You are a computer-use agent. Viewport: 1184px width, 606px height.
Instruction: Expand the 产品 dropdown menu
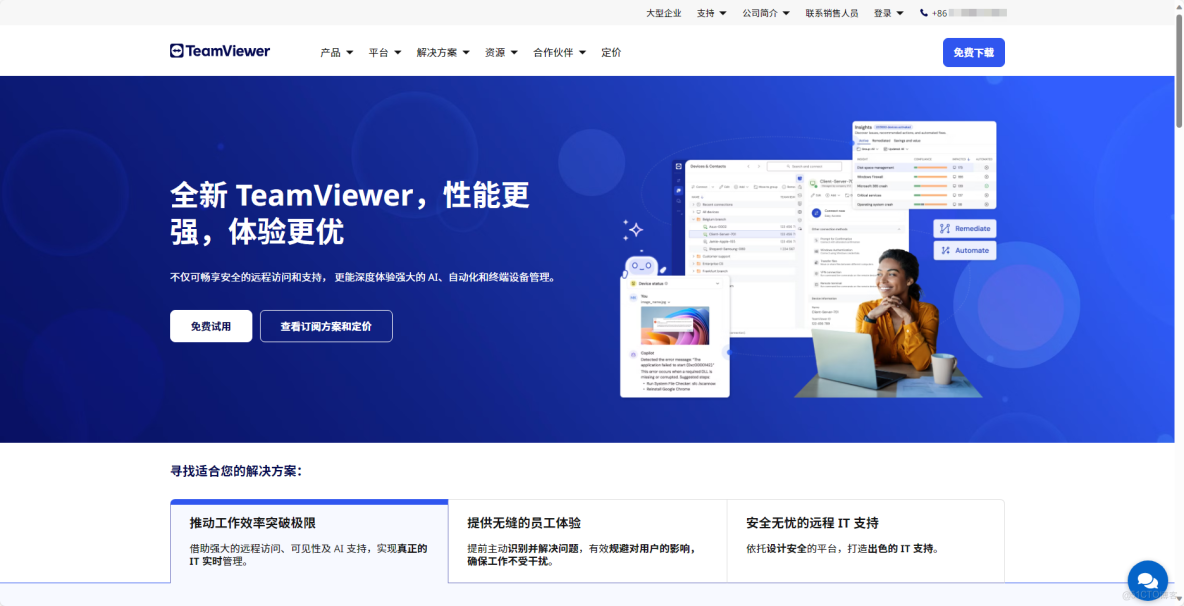click(333, 51)
